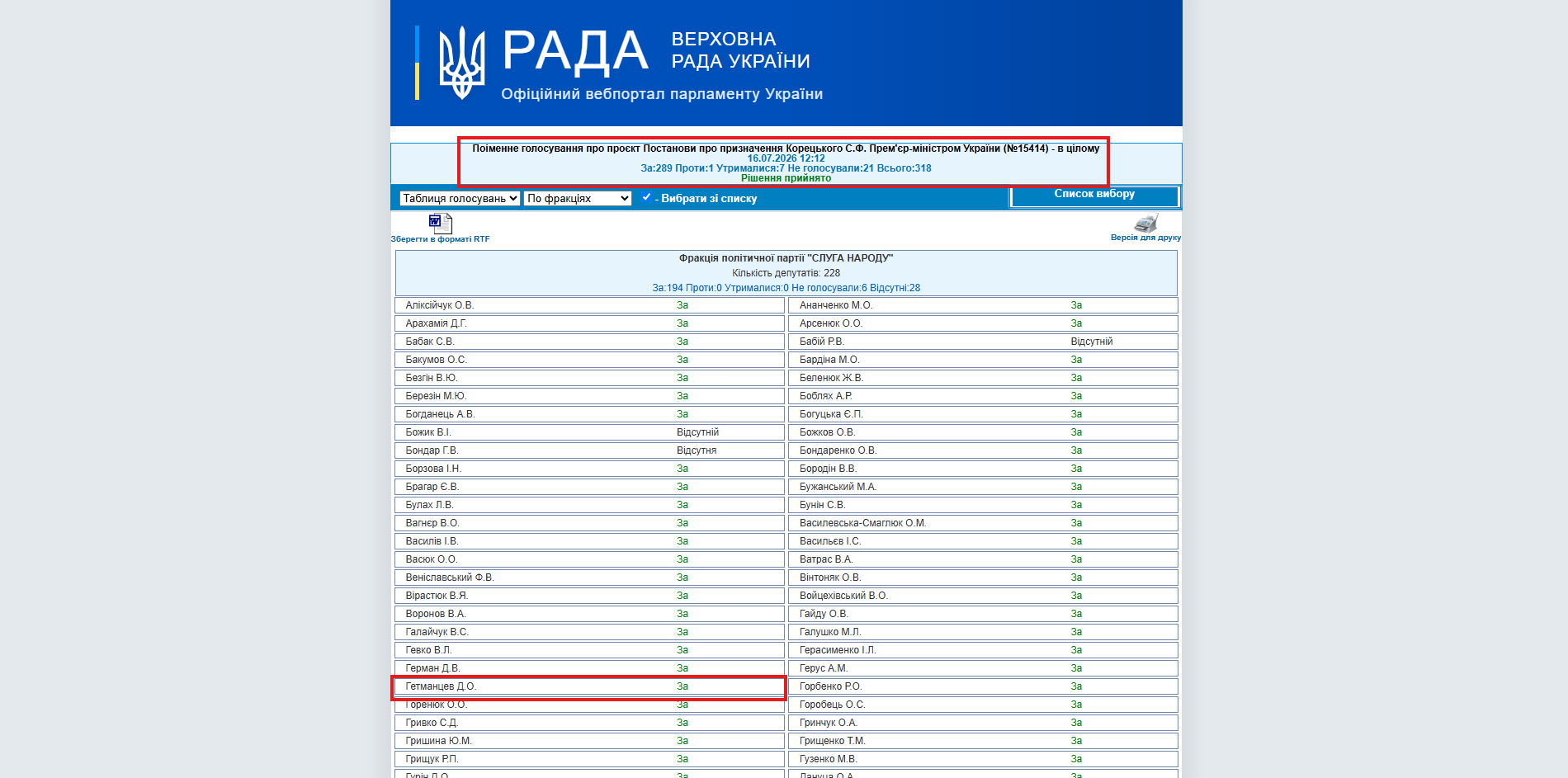1568x778 pixels.
Task: Select the row 'Горобець О.С.'
Action: click(x=983, y=705)
